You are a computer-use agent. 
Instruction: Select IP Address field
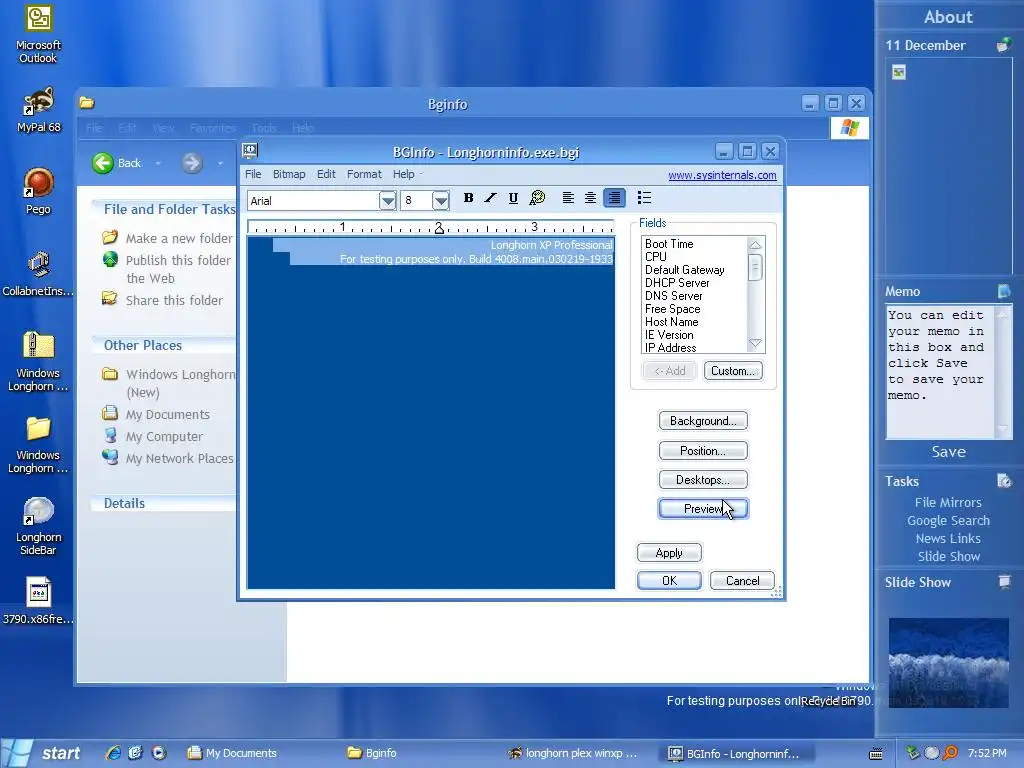coord(670,347)
